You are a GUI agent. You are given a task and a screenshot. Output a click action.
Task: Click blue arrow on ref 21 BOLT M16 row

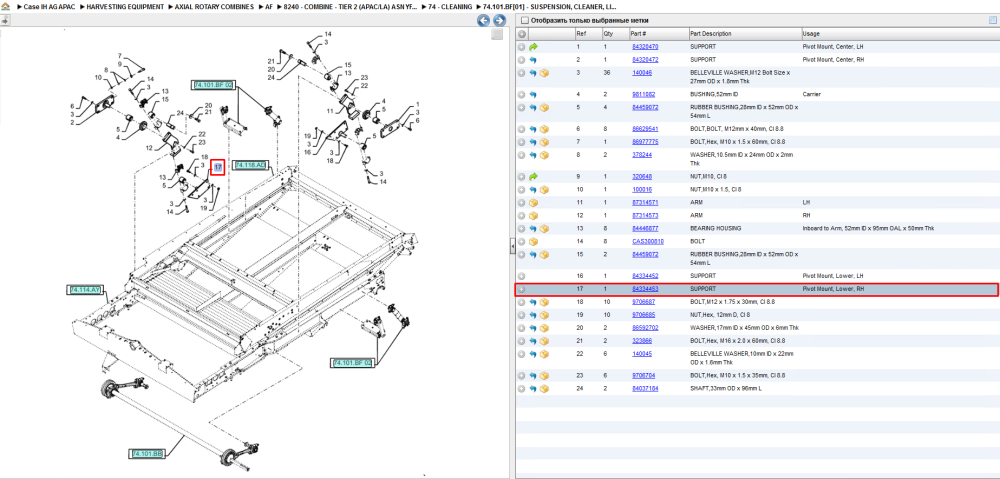[533, 341]
